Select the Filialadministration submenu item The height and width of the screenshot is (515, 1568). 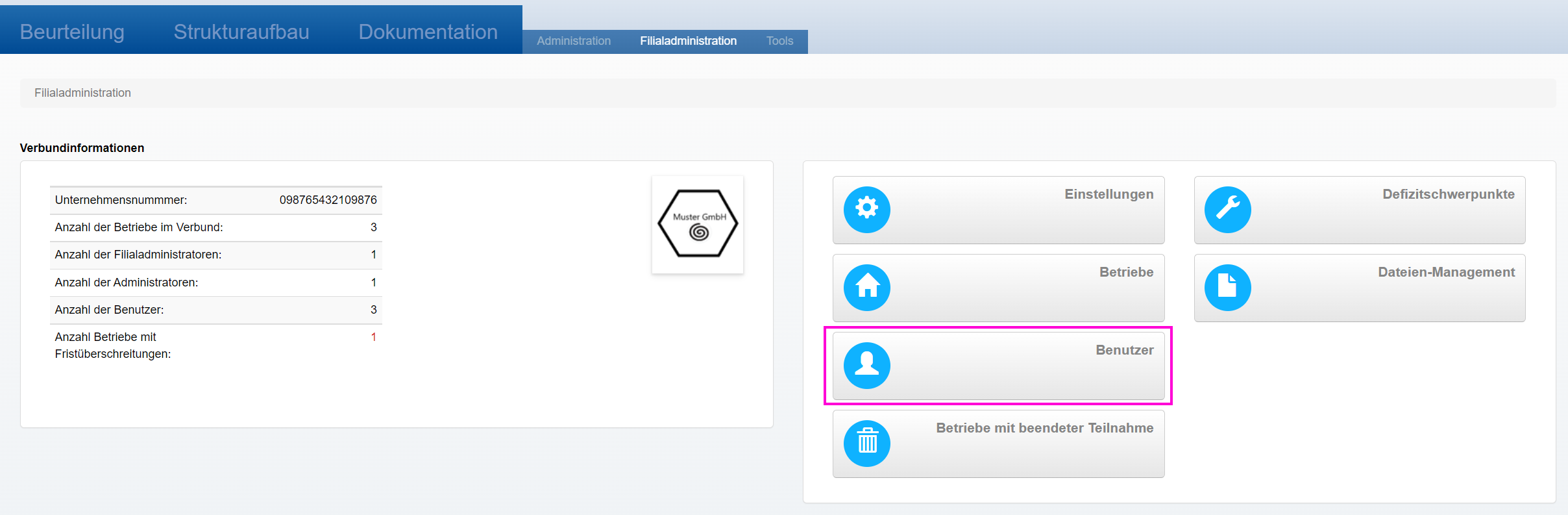tap(688, 41)
